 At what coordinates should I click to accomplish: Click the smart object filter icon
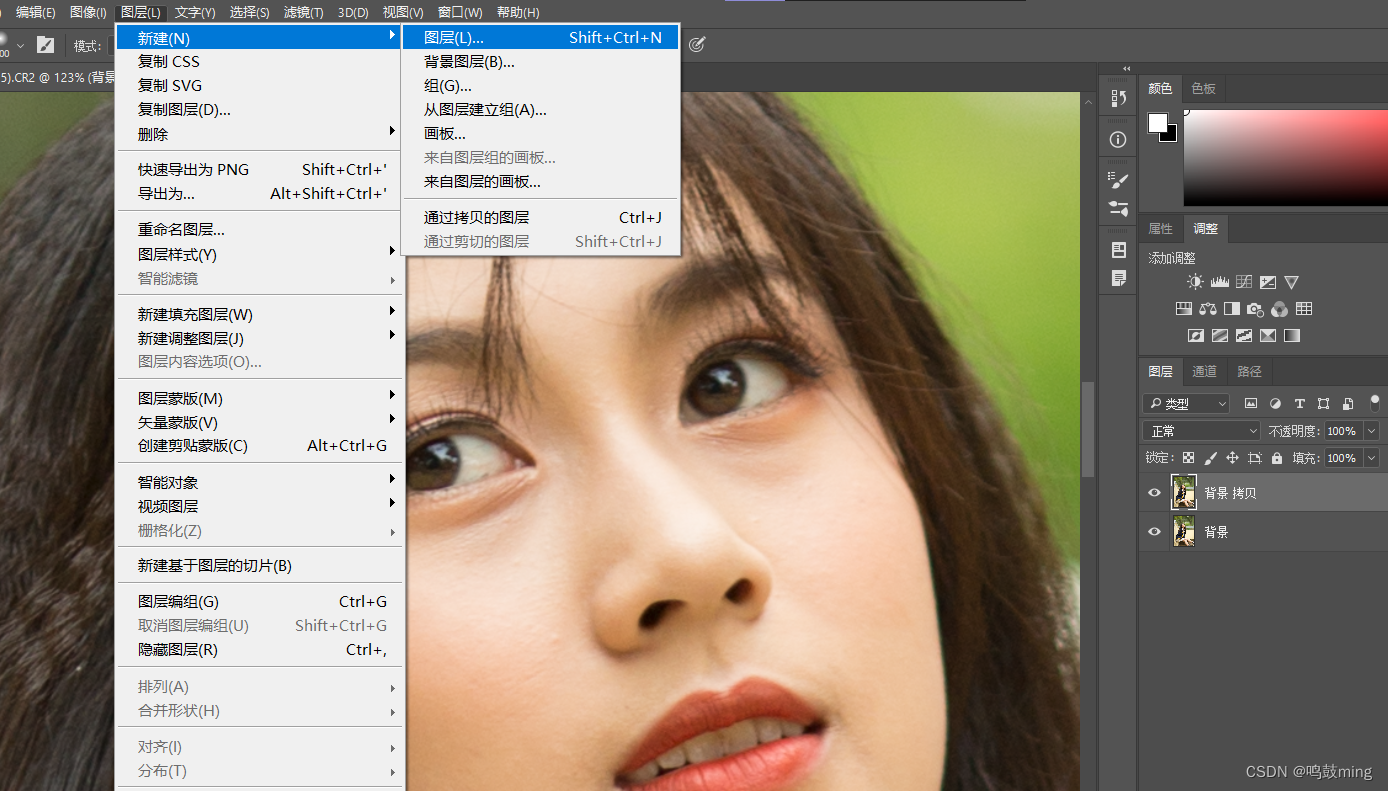coord(1348,404)
